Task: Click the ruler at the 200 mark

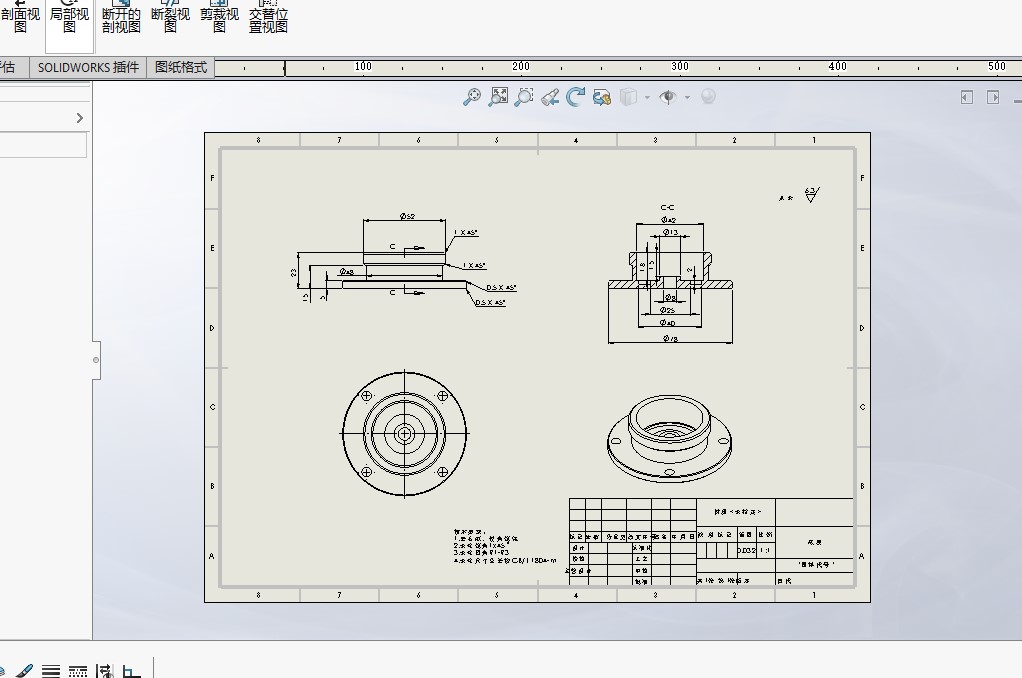Action: 521,66
